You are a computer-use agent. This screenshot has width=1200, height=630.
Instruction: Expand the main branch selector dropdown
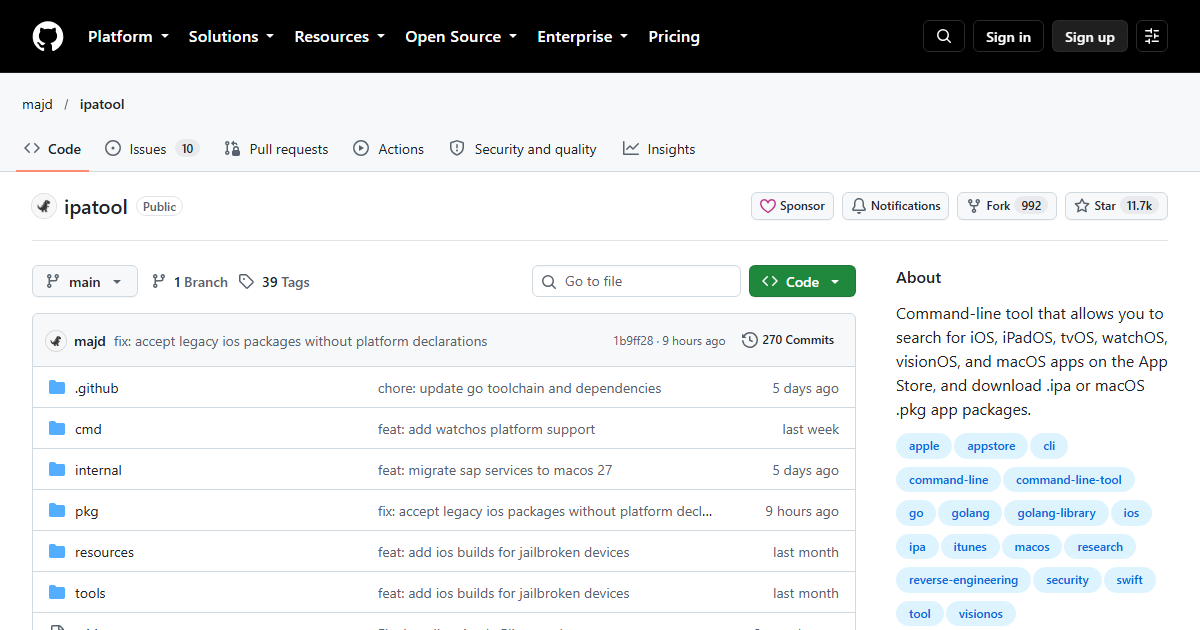pyautogui.click(x=84, y=282)
